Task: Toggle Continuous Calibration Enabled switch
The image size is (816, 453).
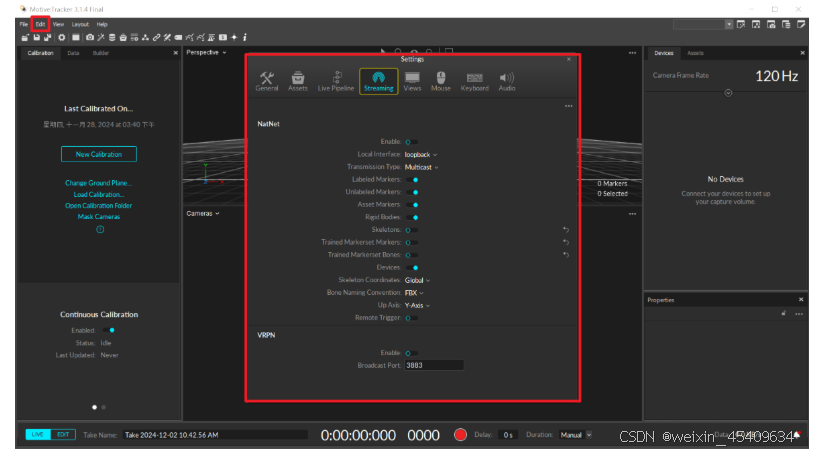Action: point(109,330)
